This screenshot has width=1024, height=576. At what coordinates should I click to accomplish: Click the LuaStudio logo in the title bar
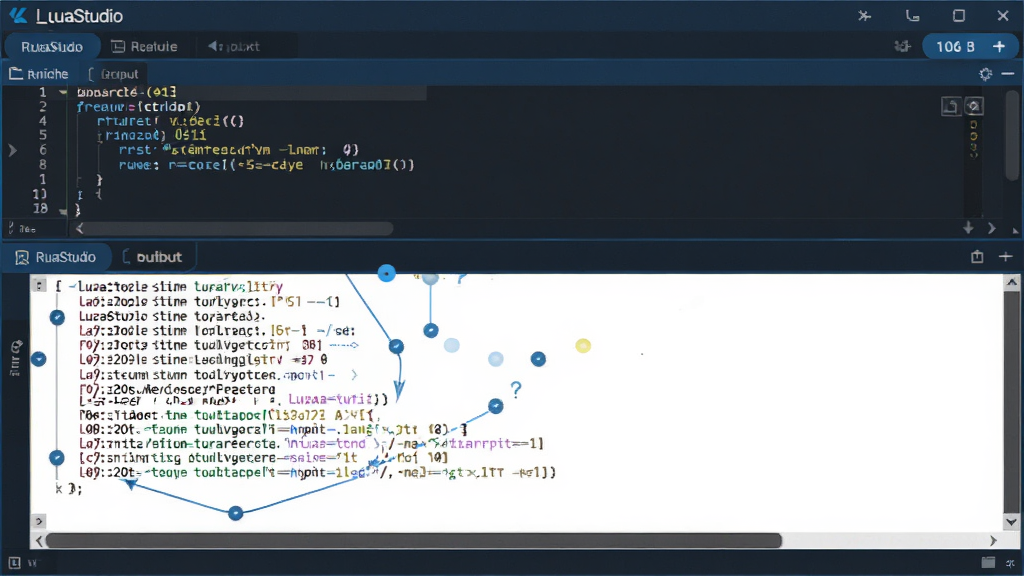[x=18, y=16]
